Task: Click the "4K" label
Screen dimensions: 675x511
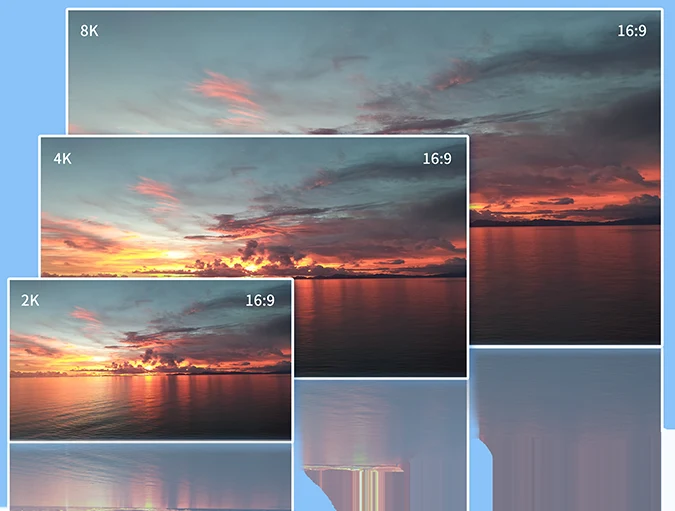Action: [x=62, y=159]
